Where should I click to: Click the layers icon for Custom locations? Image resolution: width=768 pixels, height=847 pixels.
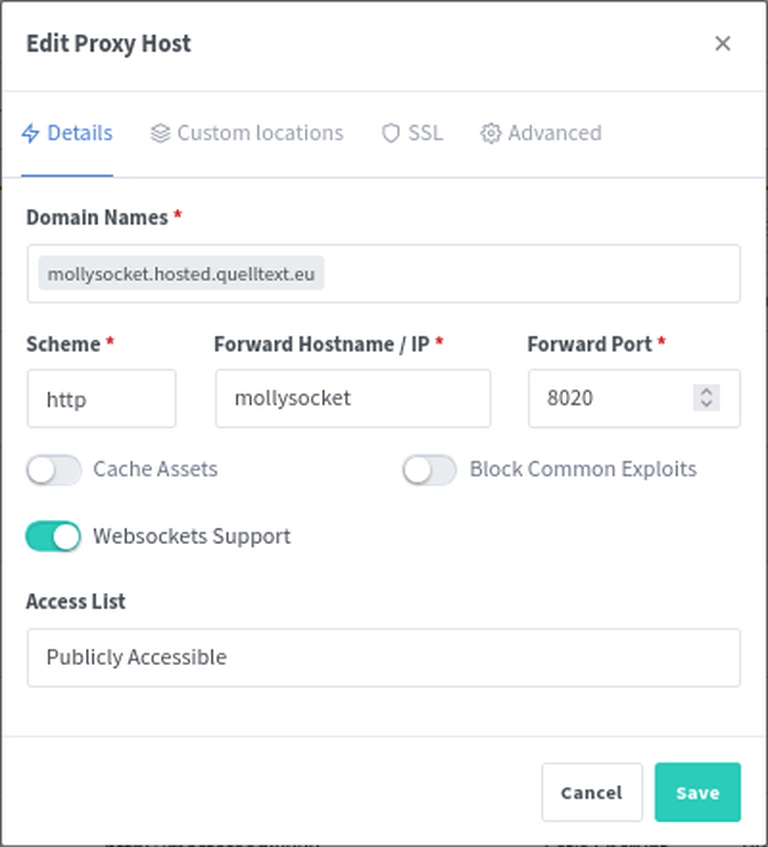click(x=160, y=133)
